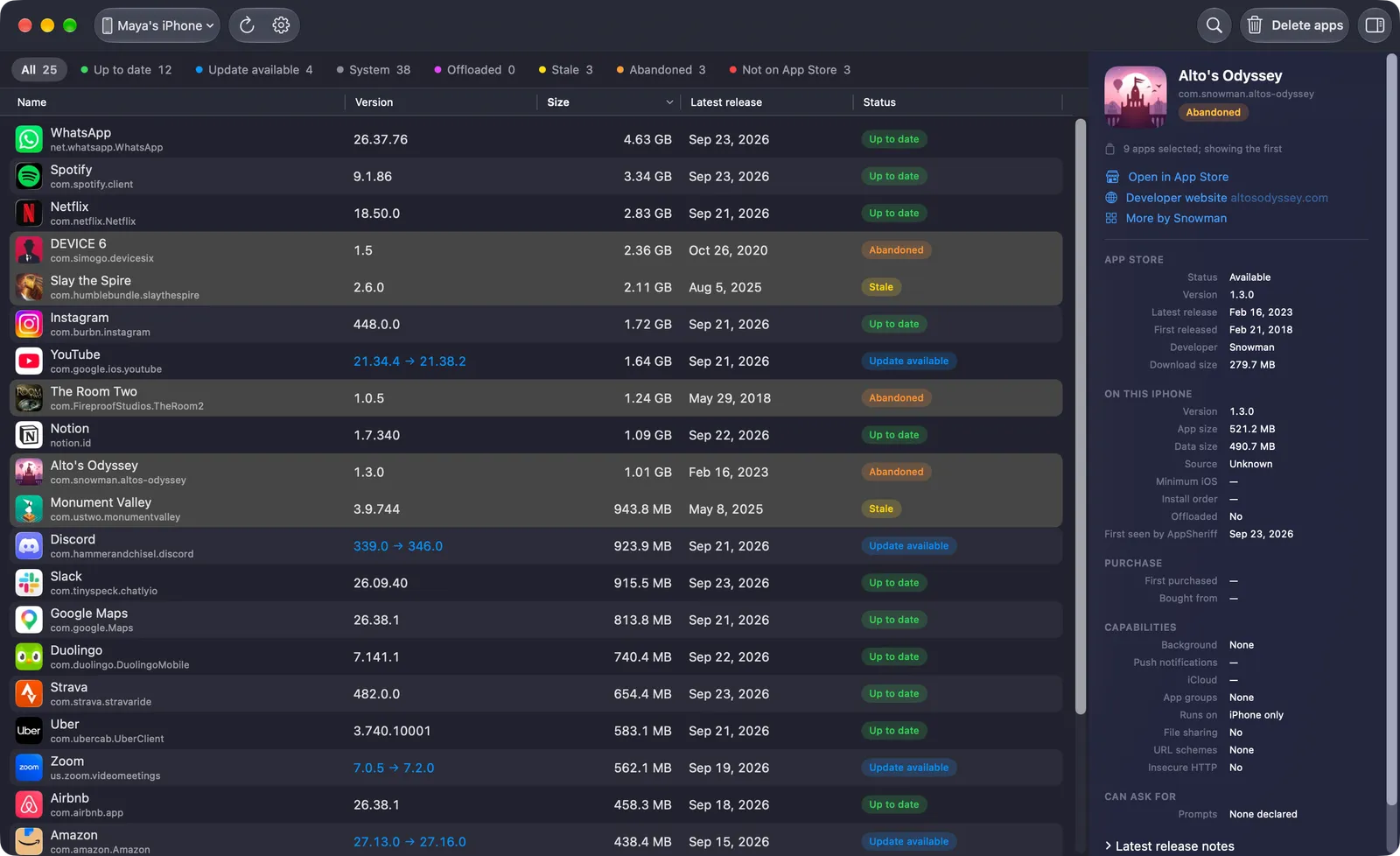
Task: Select the Not on App Store filter tab
Action: [x=788, y=70]
